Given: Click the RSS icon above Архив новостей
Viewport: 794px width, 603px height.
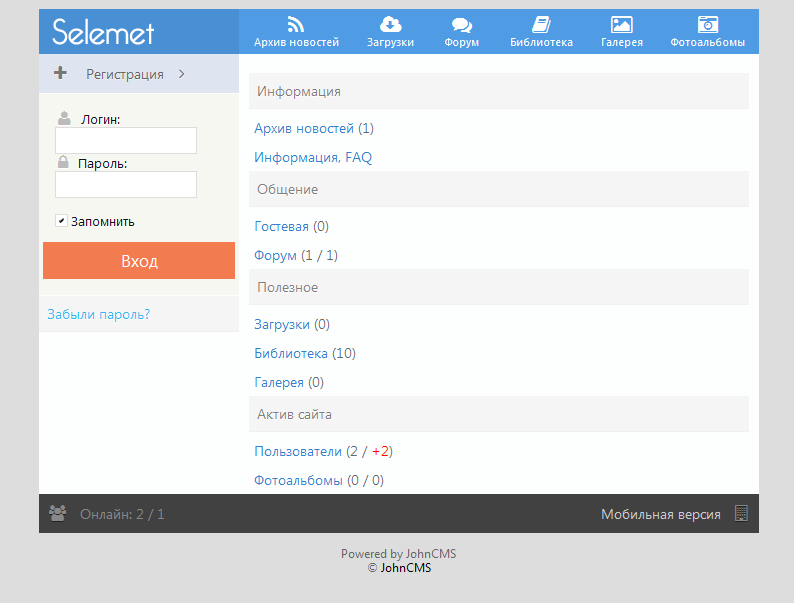Looking at the screenshot, I should pos(296,24).
